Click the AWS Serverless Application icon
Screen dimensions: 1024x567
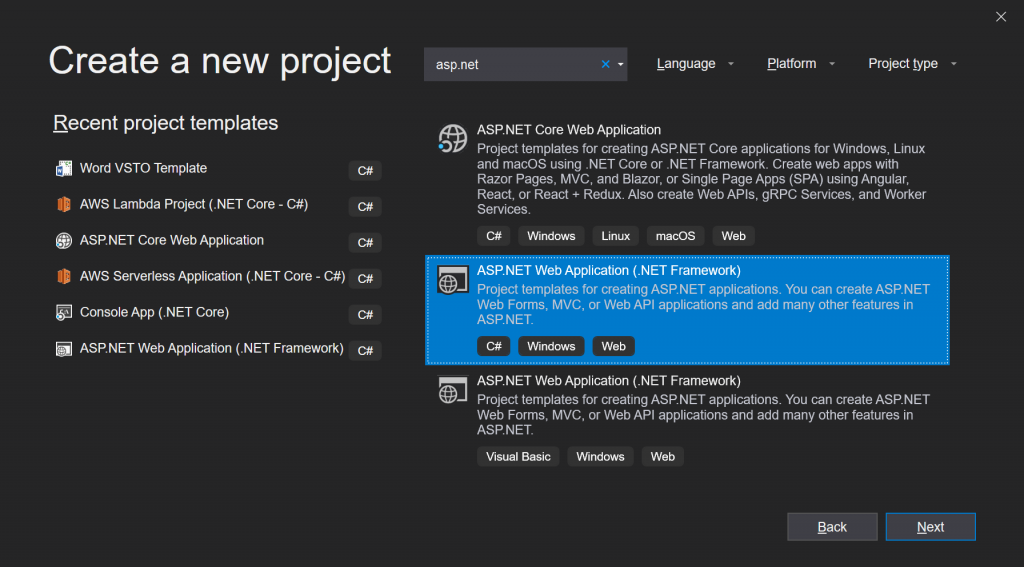(63, 276)
